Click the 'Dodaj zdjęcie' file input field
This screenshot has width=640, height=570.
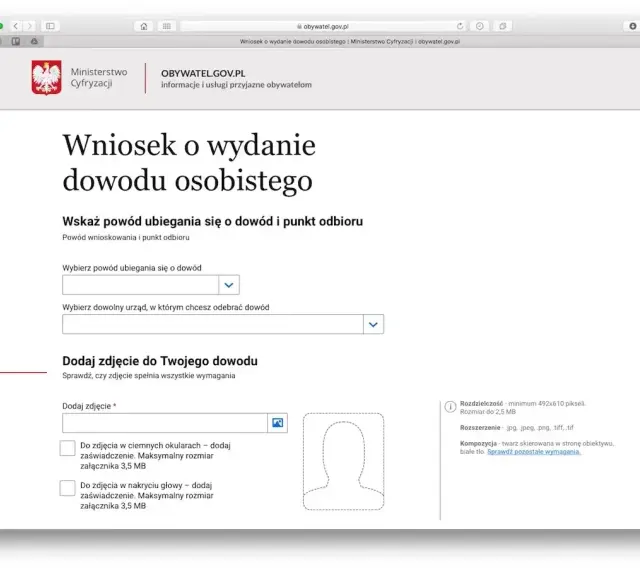165,423
